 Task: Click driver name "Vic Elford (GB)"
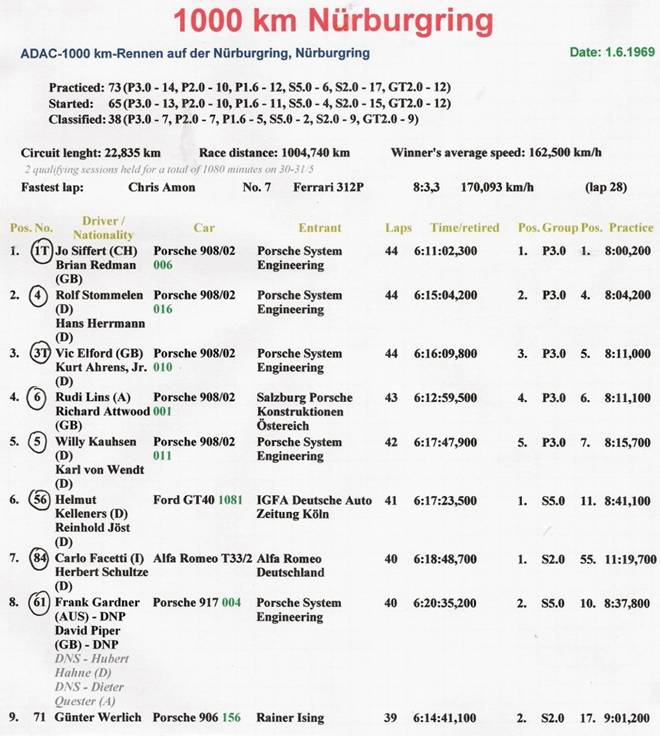(x=99, y=353)
